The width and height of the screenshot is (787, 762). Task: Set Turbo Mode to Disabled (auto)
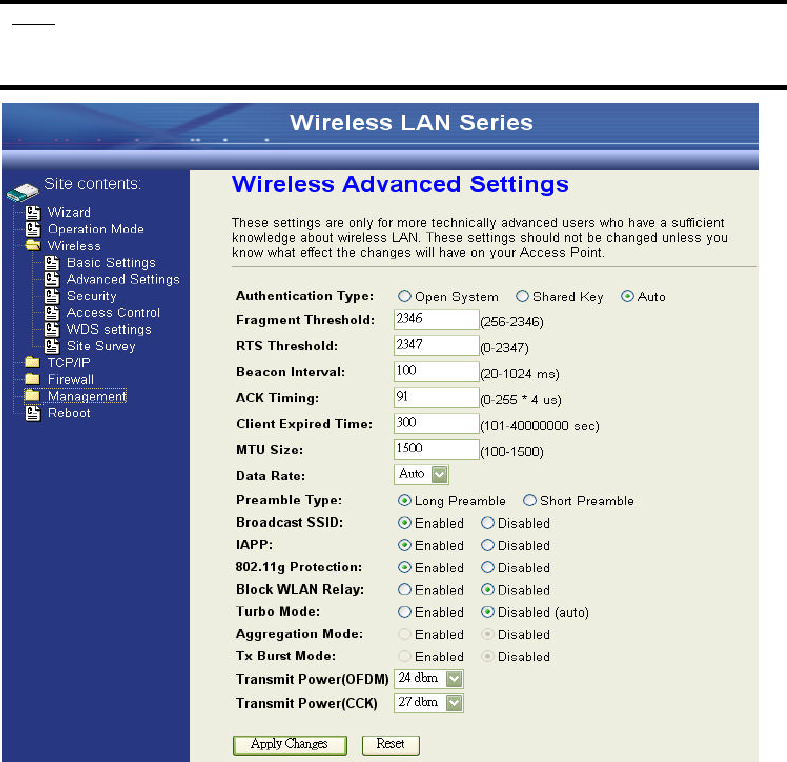(x=488, y=612)
